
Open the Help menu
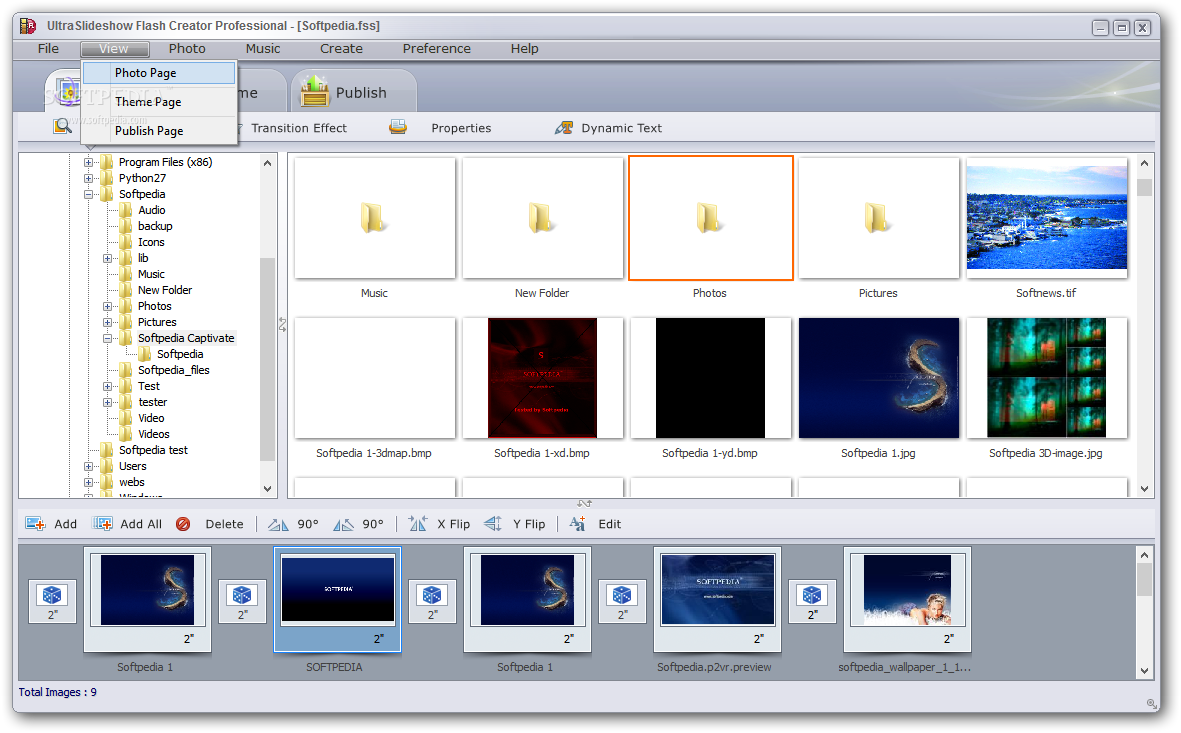[524, 48]
